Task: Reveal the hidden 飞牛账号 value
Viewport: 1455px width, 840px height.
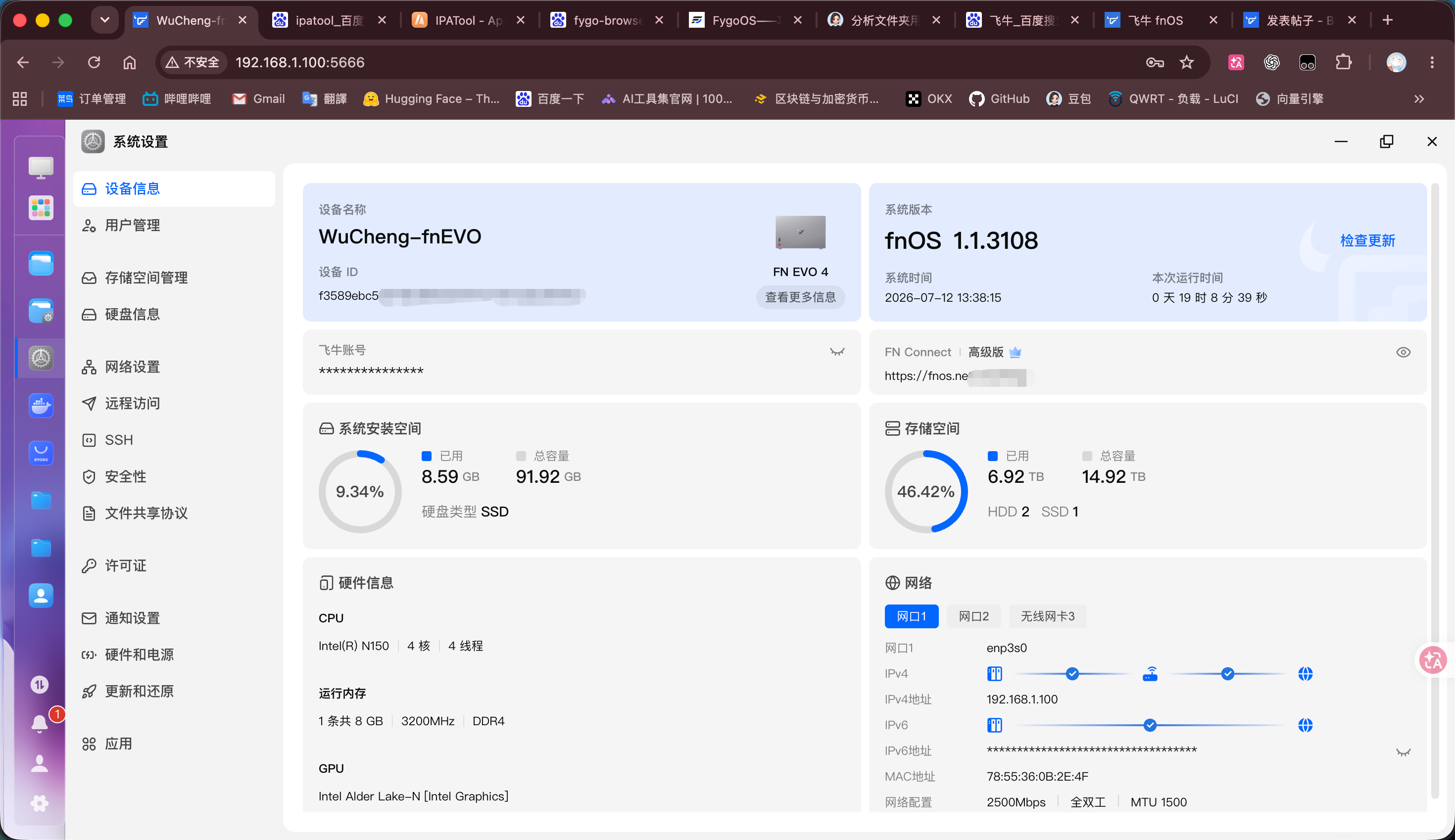Action: [837, 351]
